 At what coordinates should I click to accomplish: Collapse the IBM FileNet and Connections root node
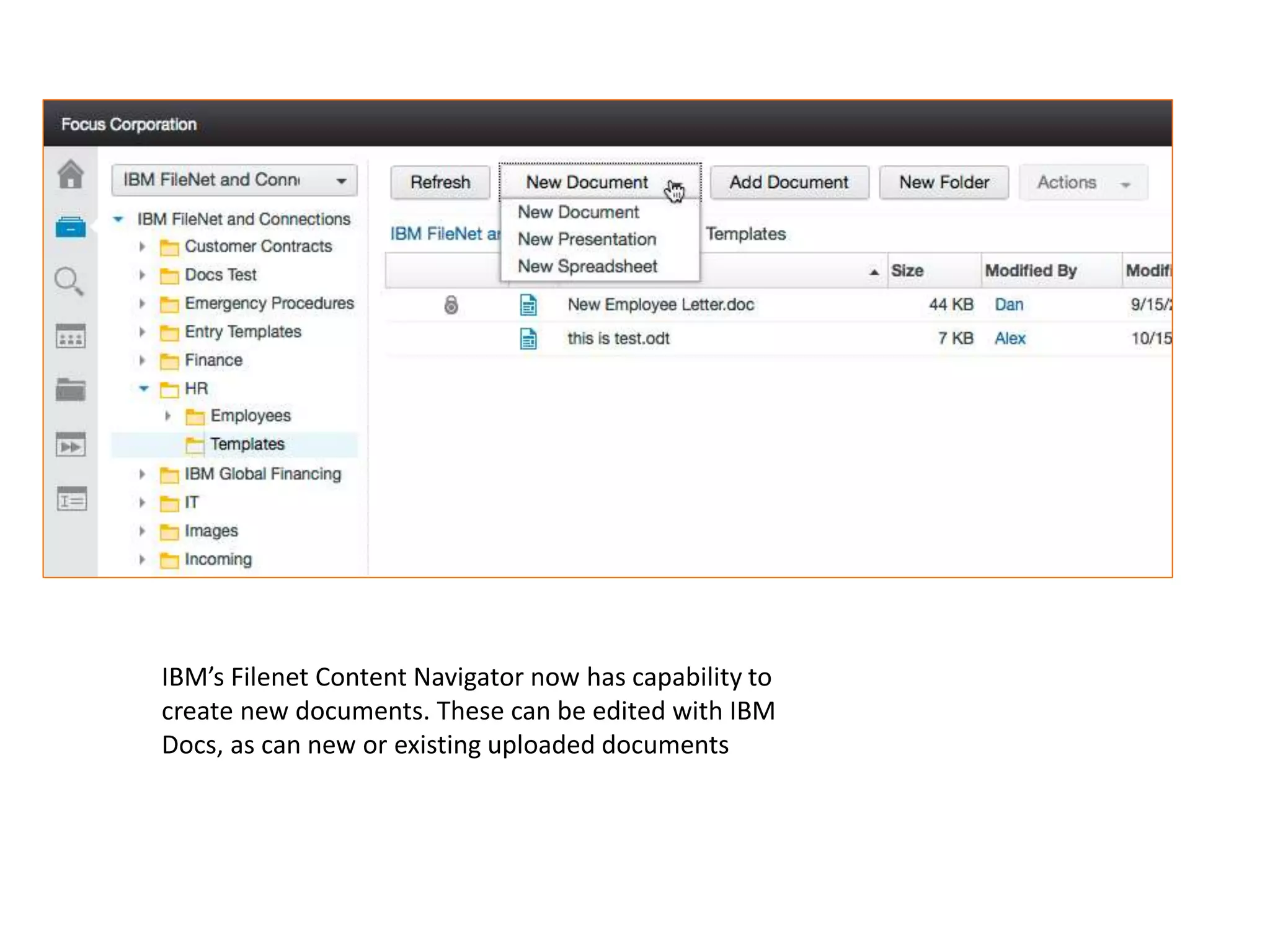(x=118, y=219)
